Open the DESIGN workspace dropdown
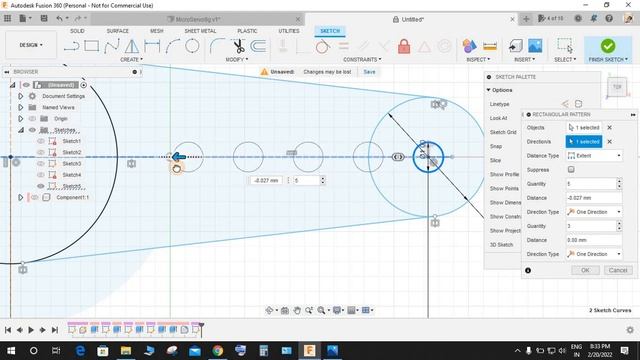 pyautogui.click(x=31, y=45)
